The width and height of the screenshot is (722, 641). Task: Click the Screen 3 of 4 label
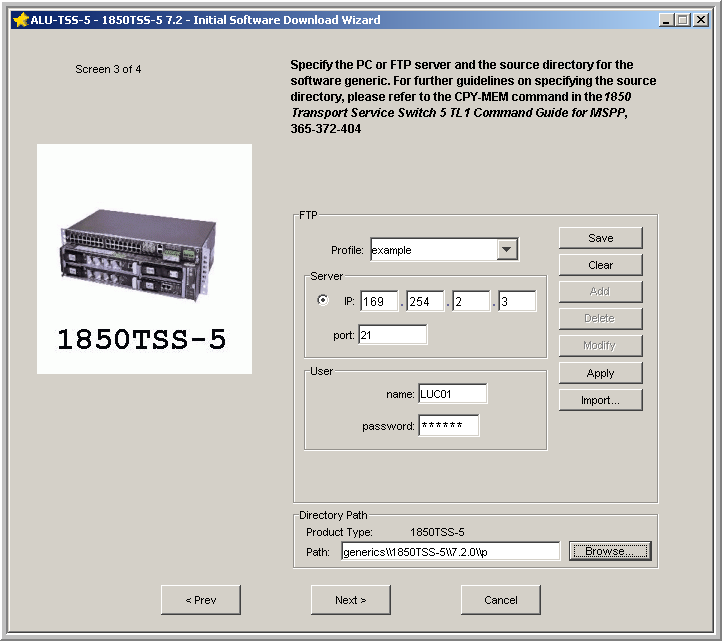(108, 69)
